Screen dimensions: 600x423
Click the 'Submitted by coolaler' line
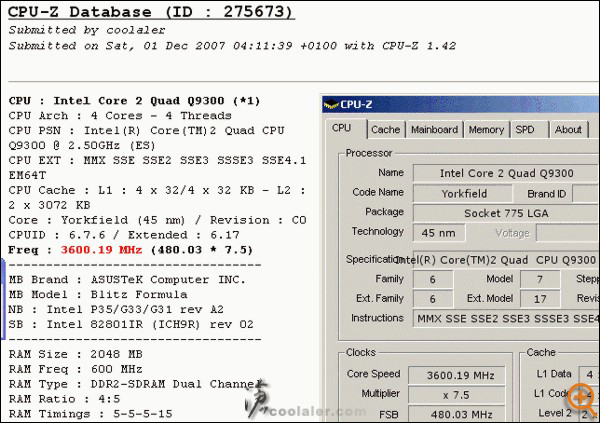[87, 30]
